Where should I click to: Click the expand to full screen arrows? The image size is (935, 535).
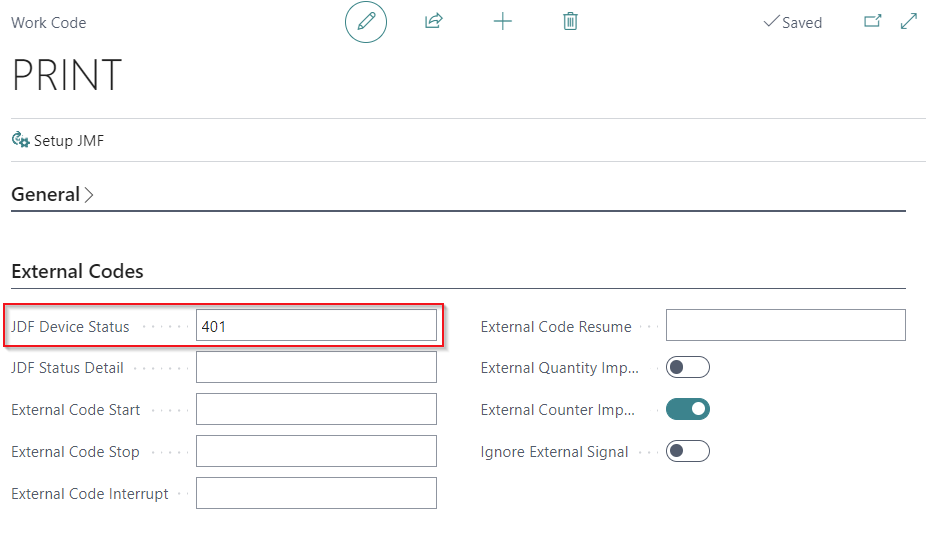[909, 21]
